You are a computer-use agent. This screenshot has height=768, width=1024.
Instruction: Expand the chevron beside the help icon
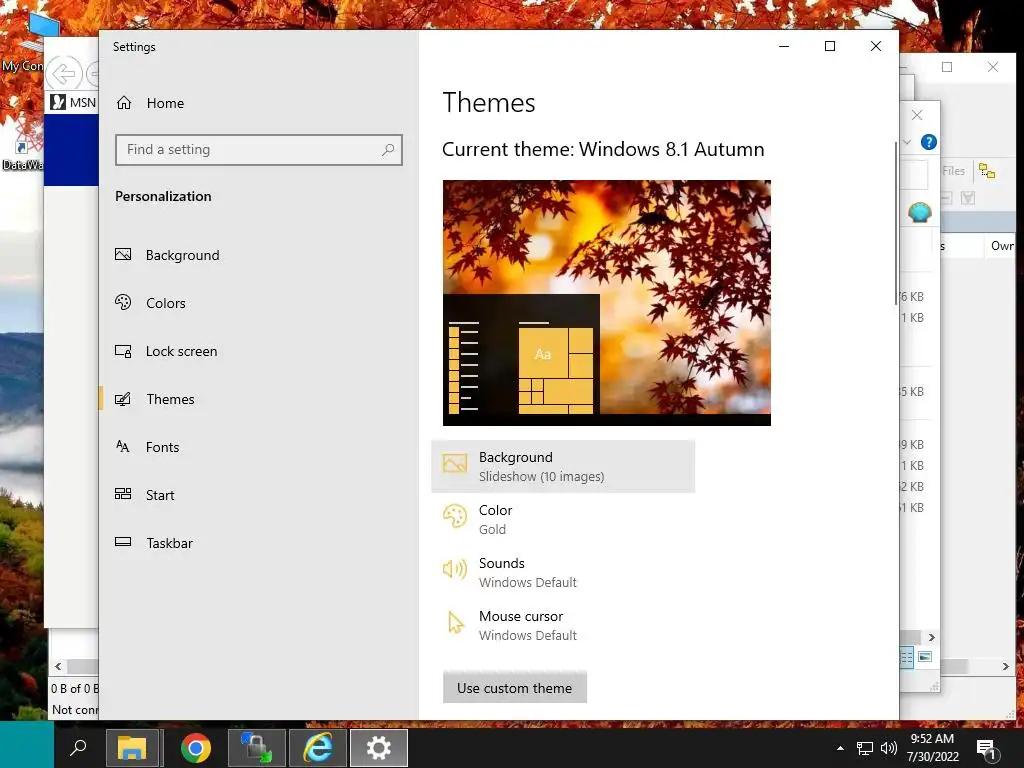point(907,142)
